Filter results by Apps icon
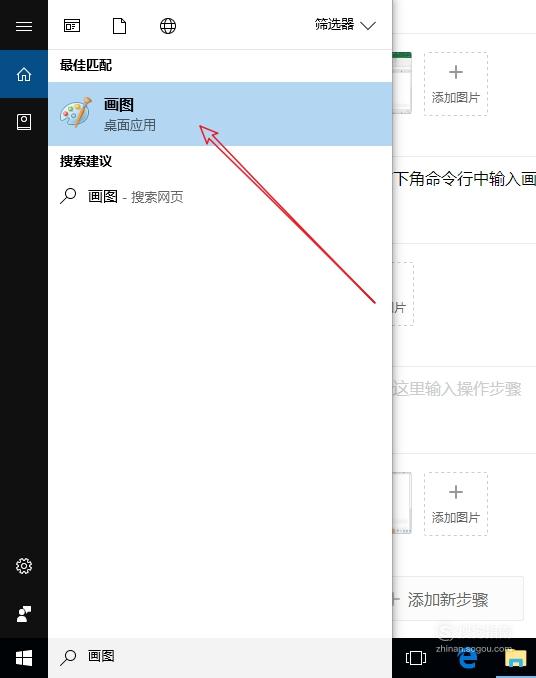The height and width of the screenshot is (678, 536). [x=72, y=26]
